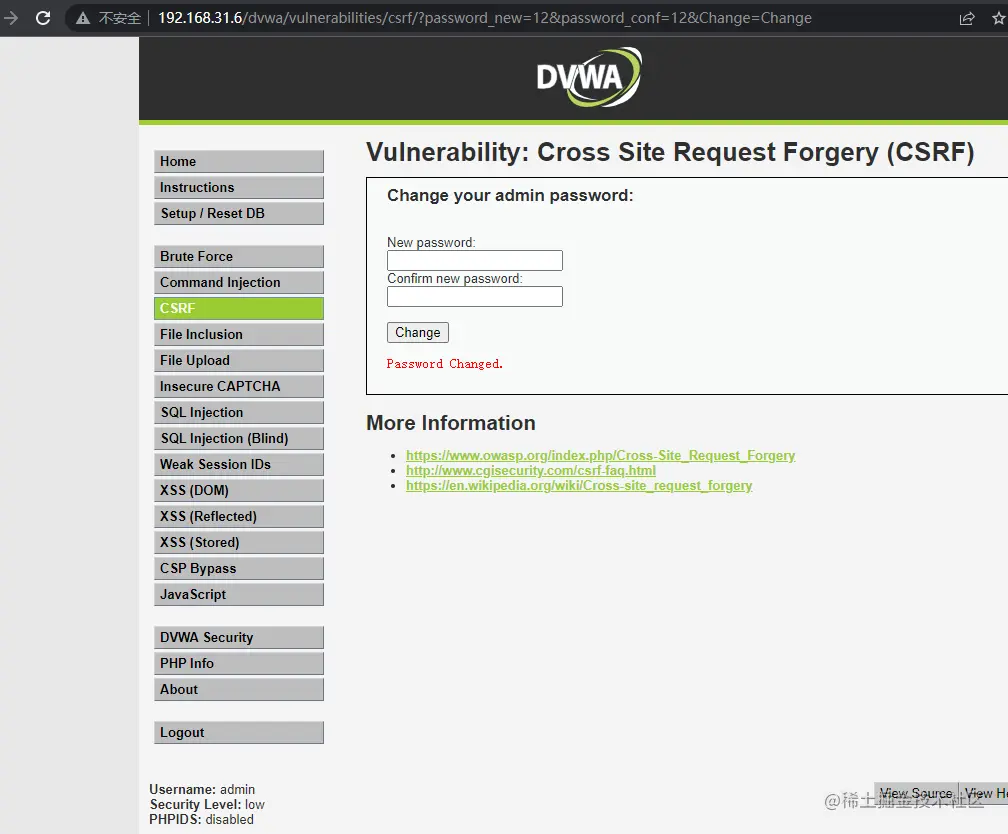Open File Upload page
Viewport: 1008px width, 834px height.
tap(238, 361)
